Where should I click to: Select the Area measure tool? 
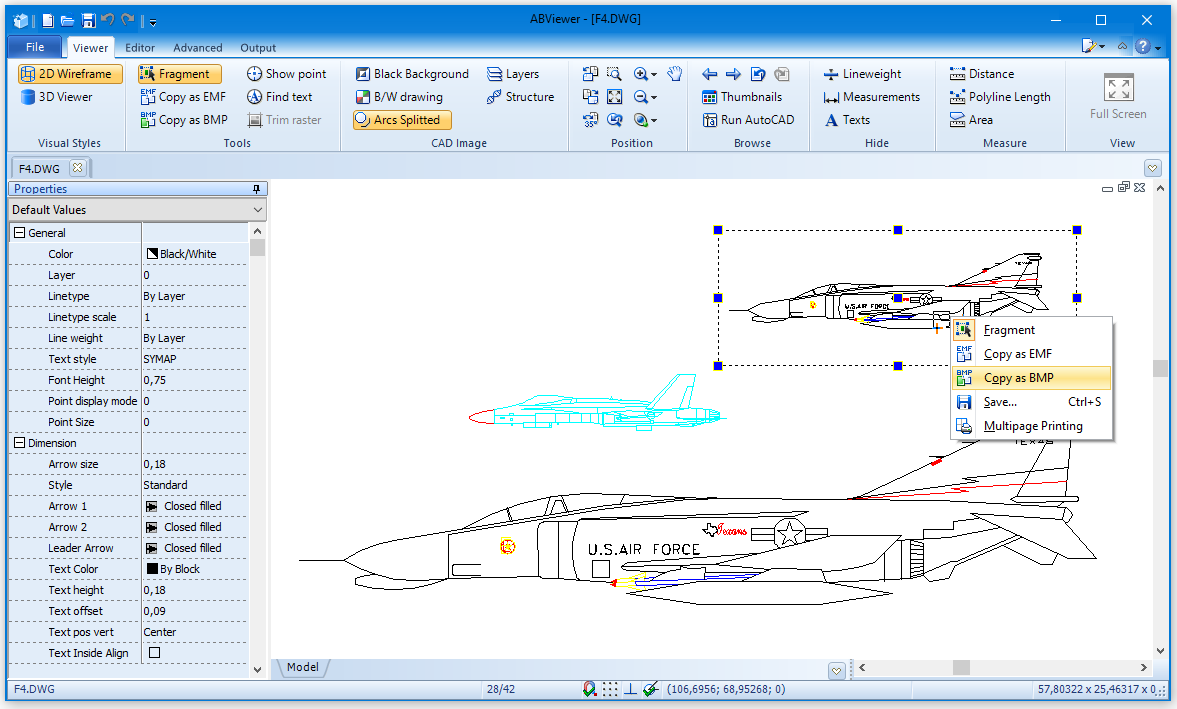click(x=971, y=120)
